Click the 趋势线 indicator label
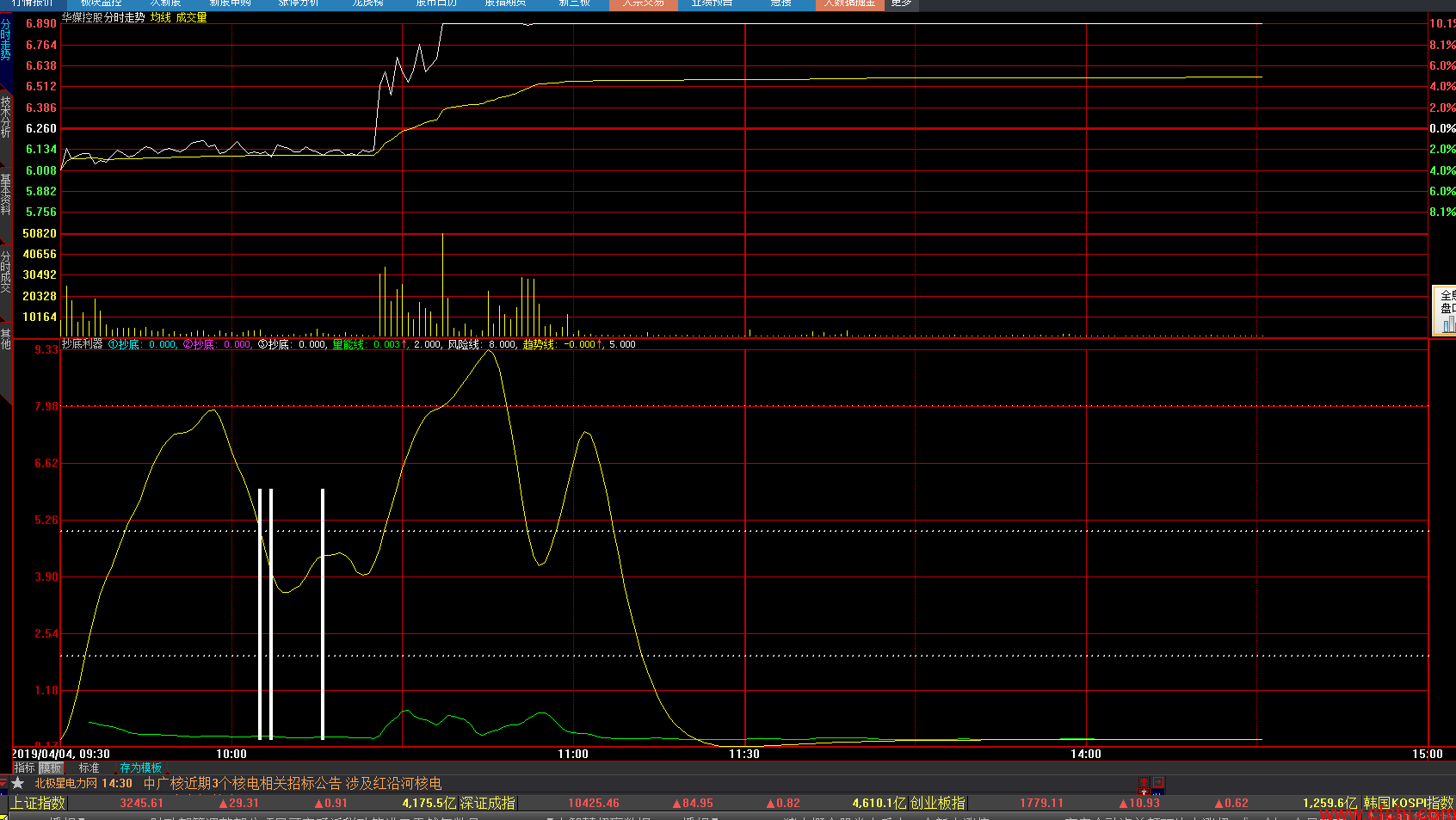Screen dimensions: 1456x820 click(539, 344)
